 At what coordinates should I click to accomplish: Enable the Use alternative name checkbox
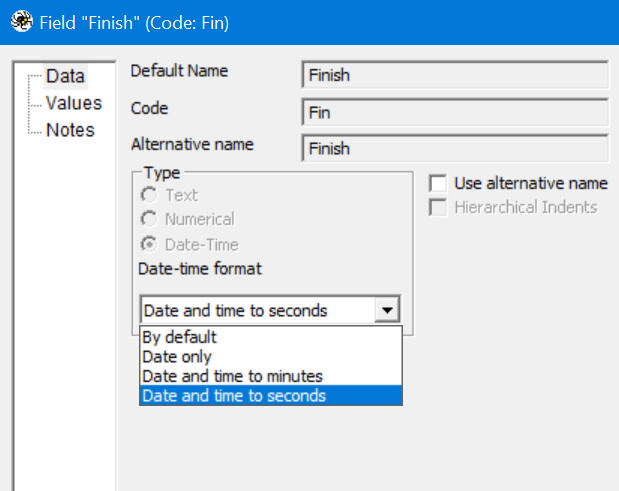(437, 183)
